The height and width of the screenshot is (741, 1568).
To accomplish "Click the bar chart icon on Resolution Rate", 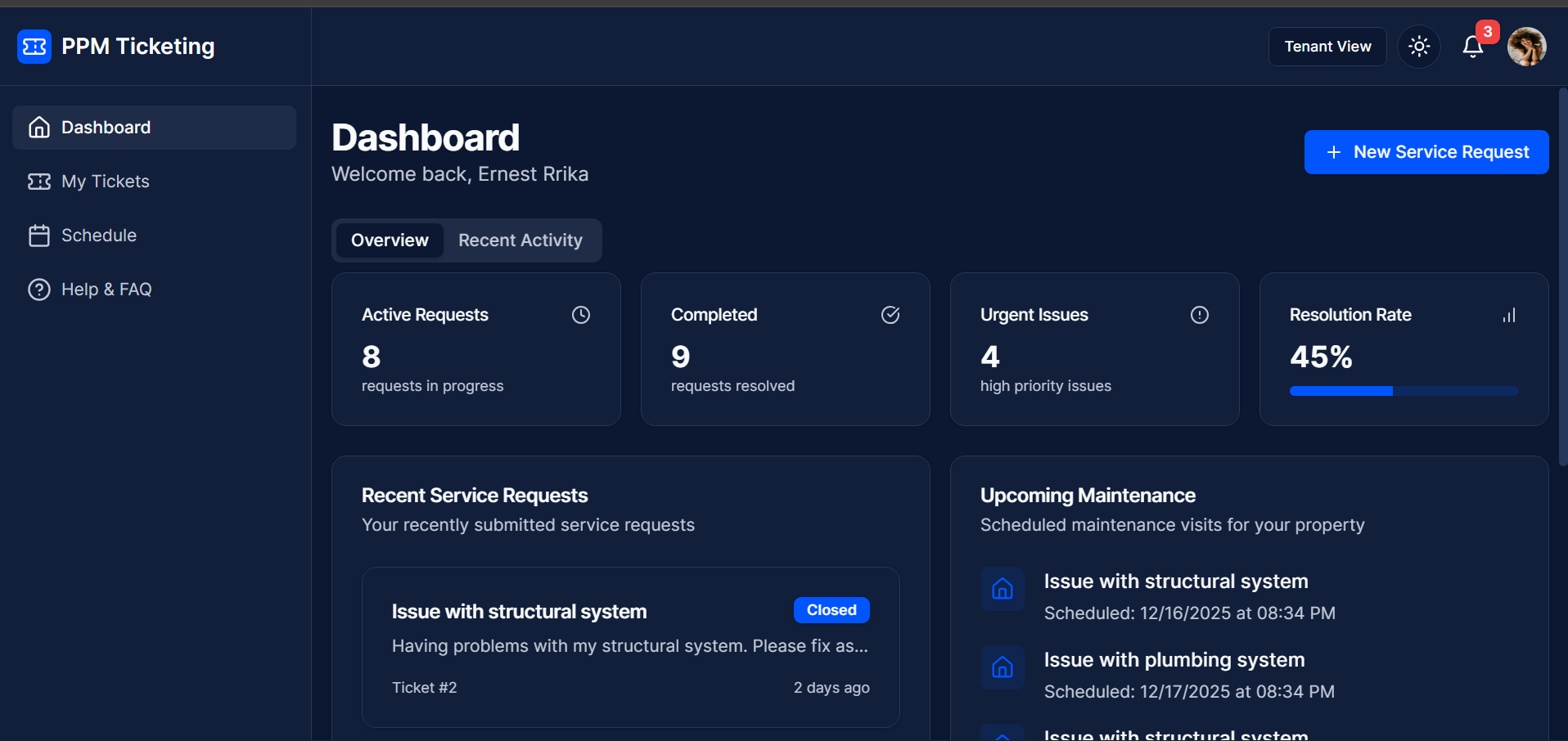I will tap(1509, 315).
